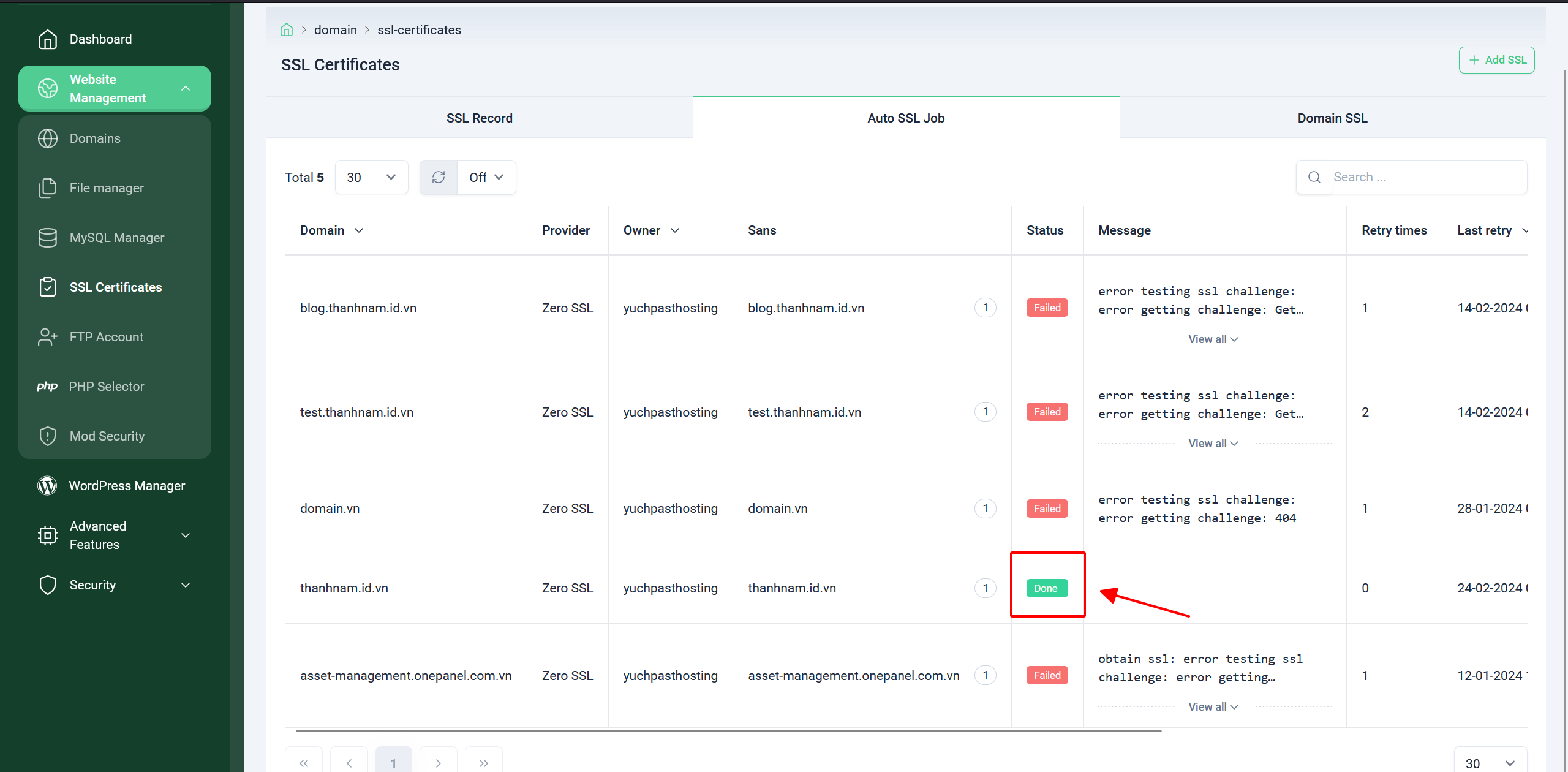This screenshot has height=772, width=1568.
Task: Switch to the SSL Record tab
Action: point(480,118)
